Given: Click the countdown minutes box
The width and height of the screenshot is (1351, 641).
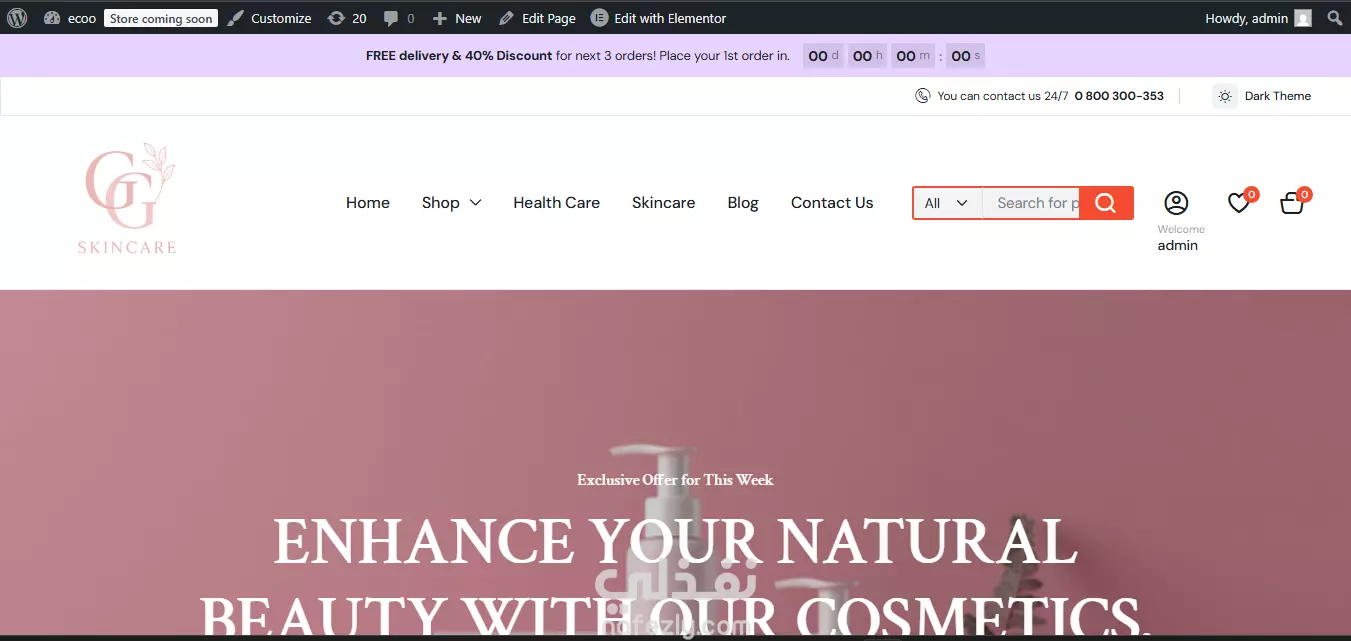Looking at the screenshot, I should click(x=912, y=56).
